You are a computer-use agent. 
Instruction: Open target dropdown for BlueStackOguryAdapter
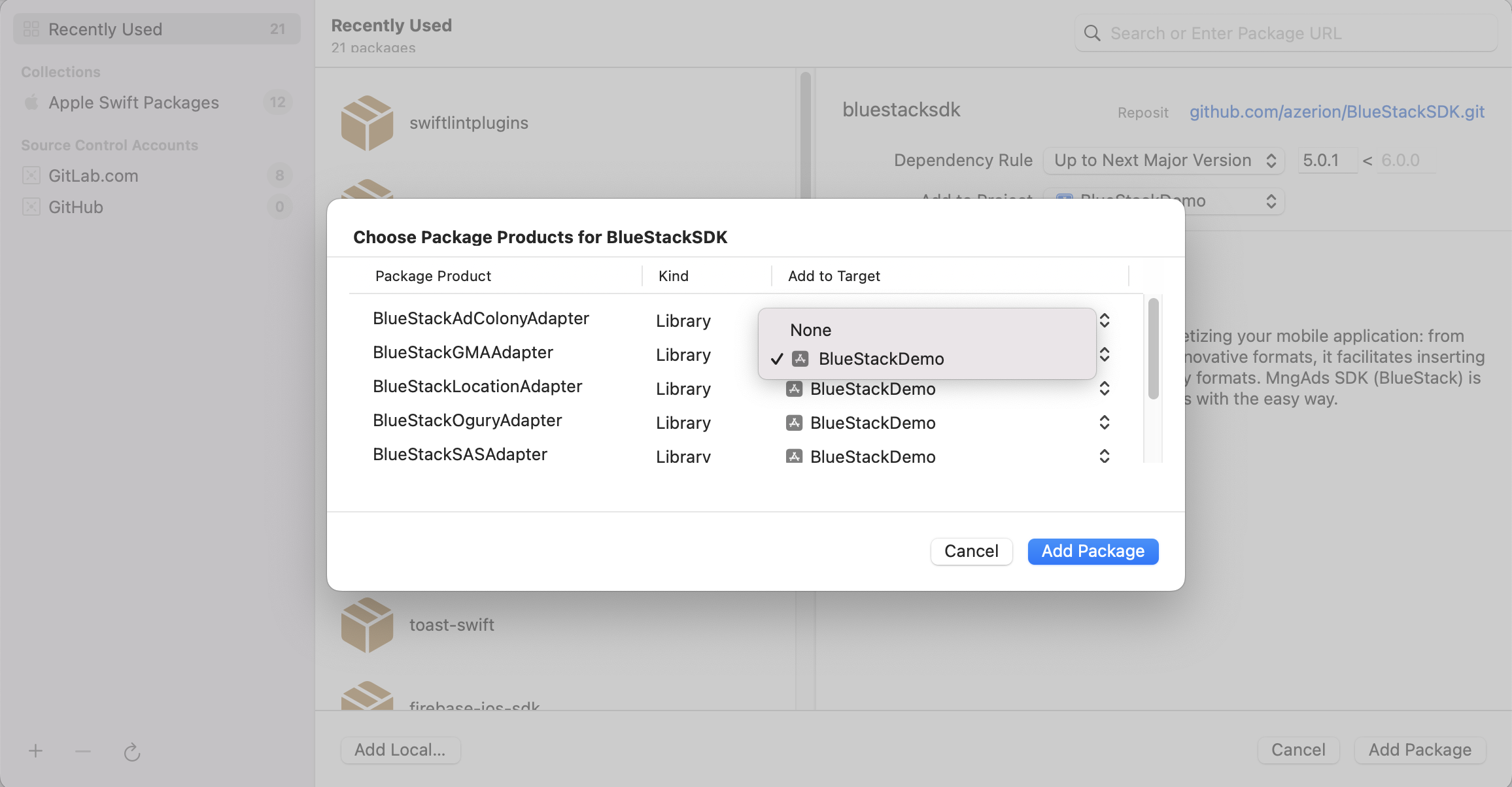pos(948,423)
